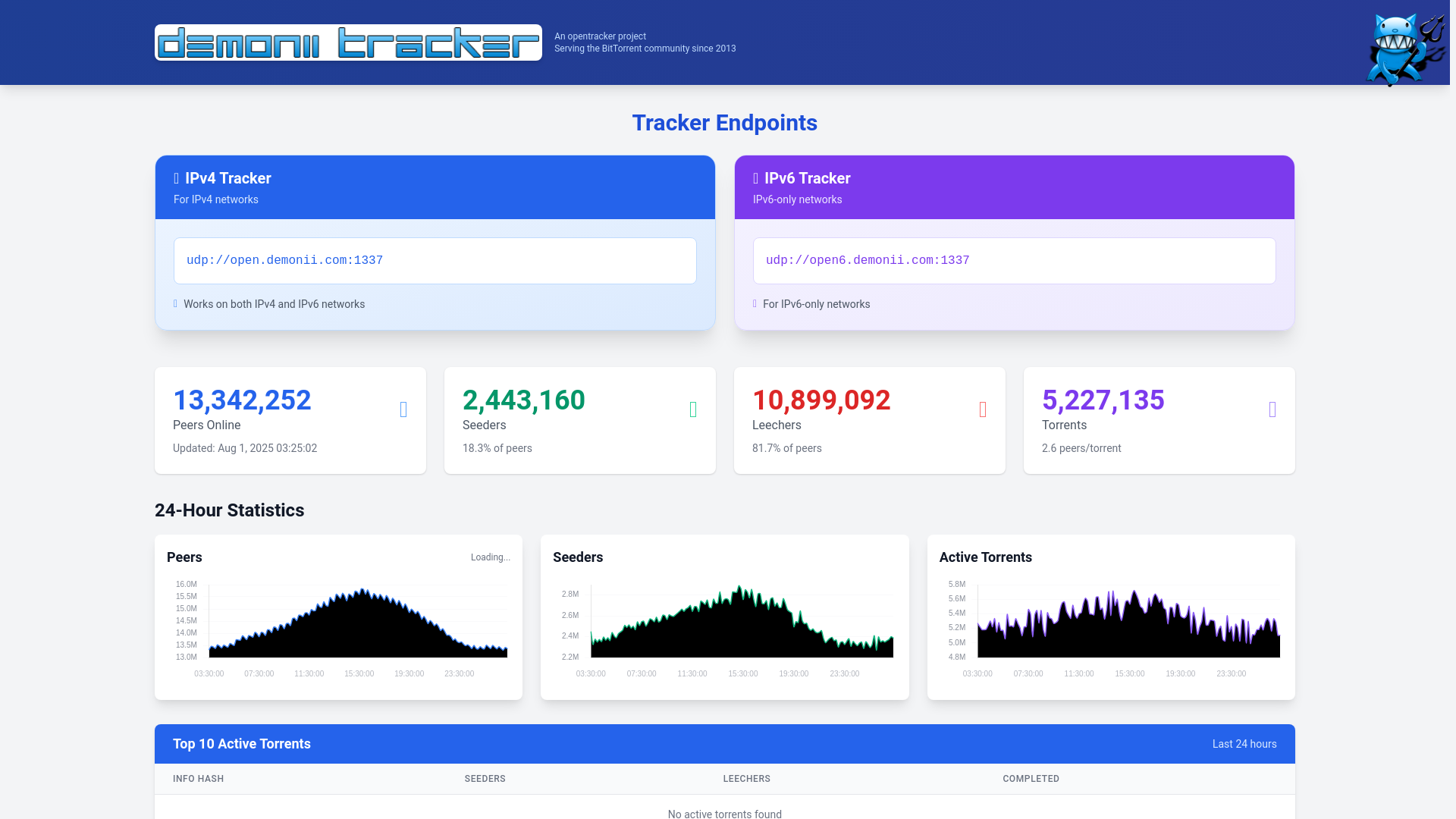Select the udp://open.demonii.com:1337 address field

(435, 261)
